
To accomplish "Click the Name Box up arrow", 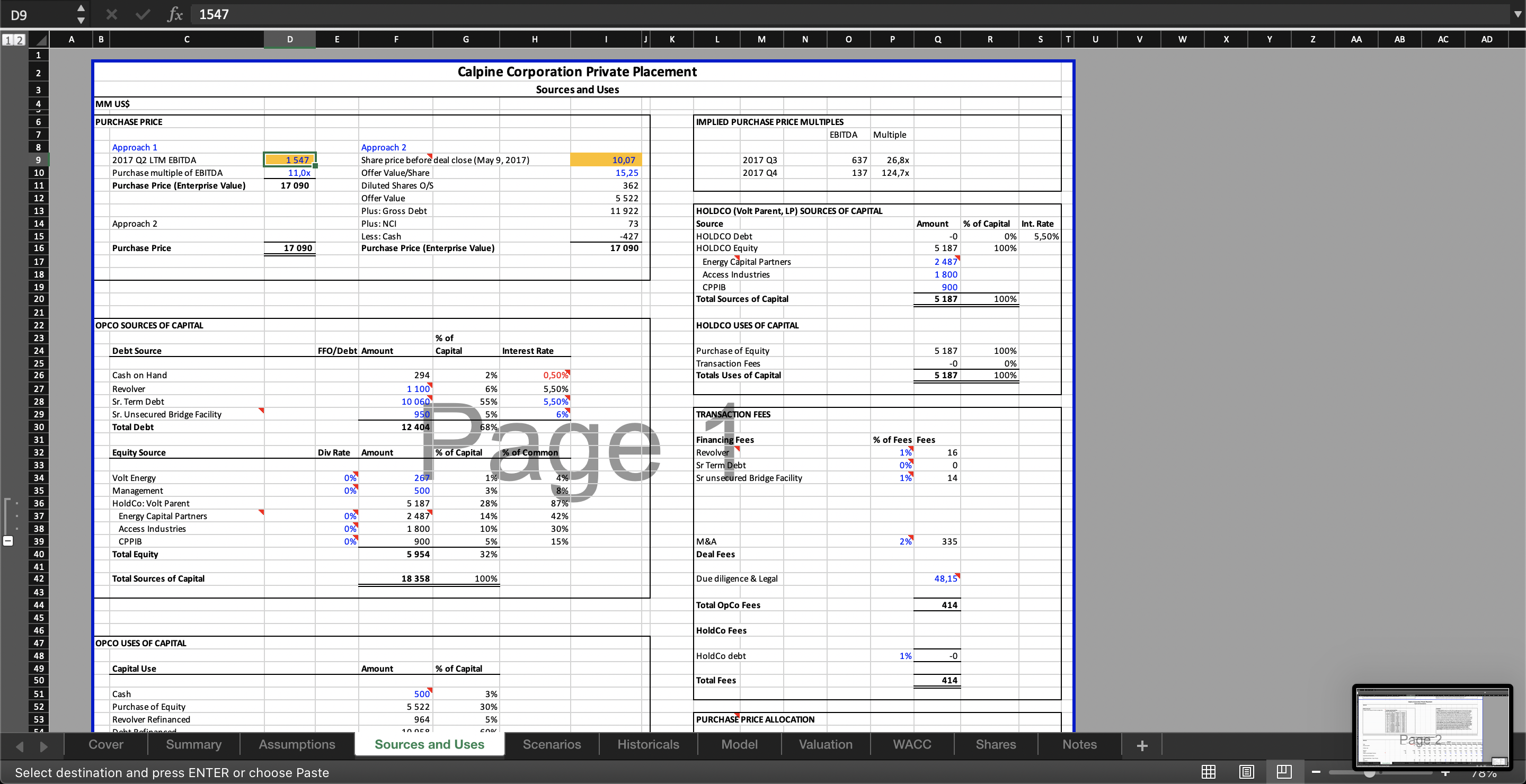I will [81, 8].
